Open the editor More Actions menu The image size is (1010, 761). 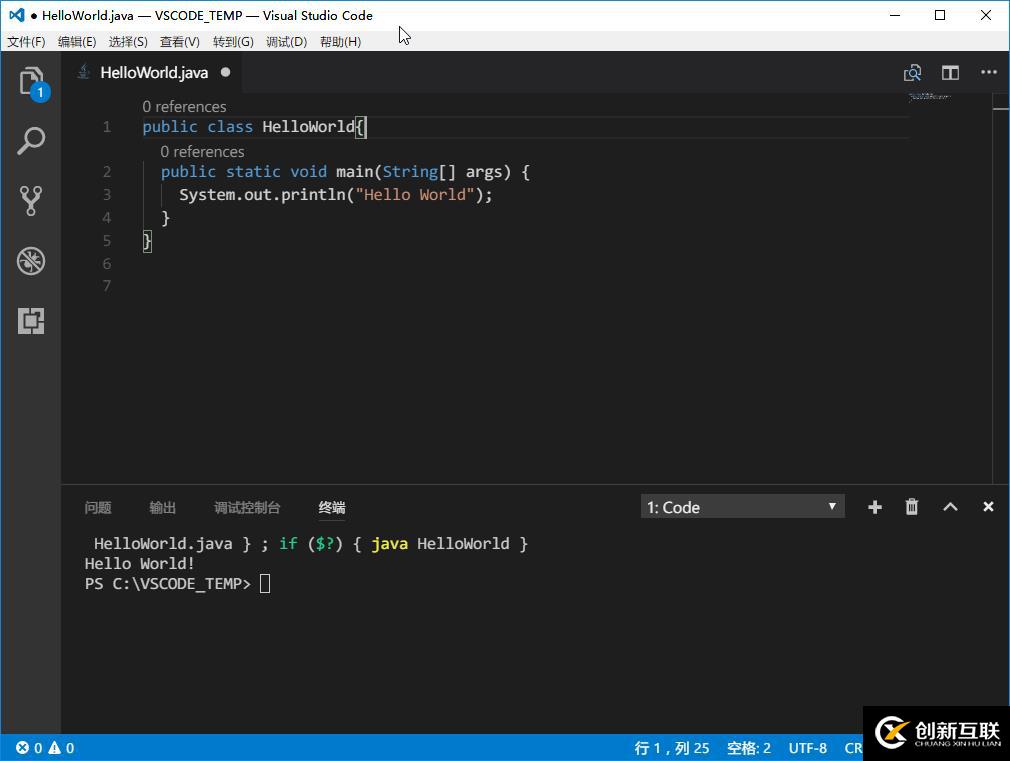pyautogui.click(x=989, y=72)
